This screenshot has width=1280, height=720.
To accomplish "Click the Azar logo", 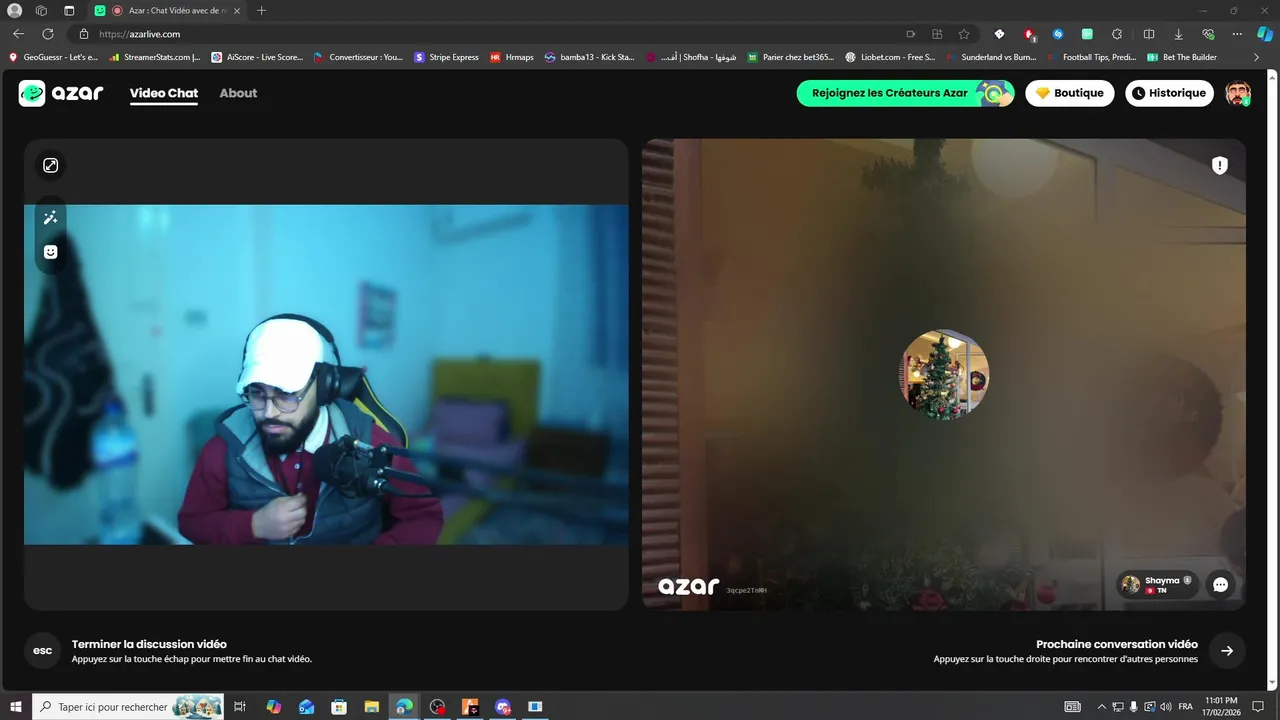I will coord(61,93).
